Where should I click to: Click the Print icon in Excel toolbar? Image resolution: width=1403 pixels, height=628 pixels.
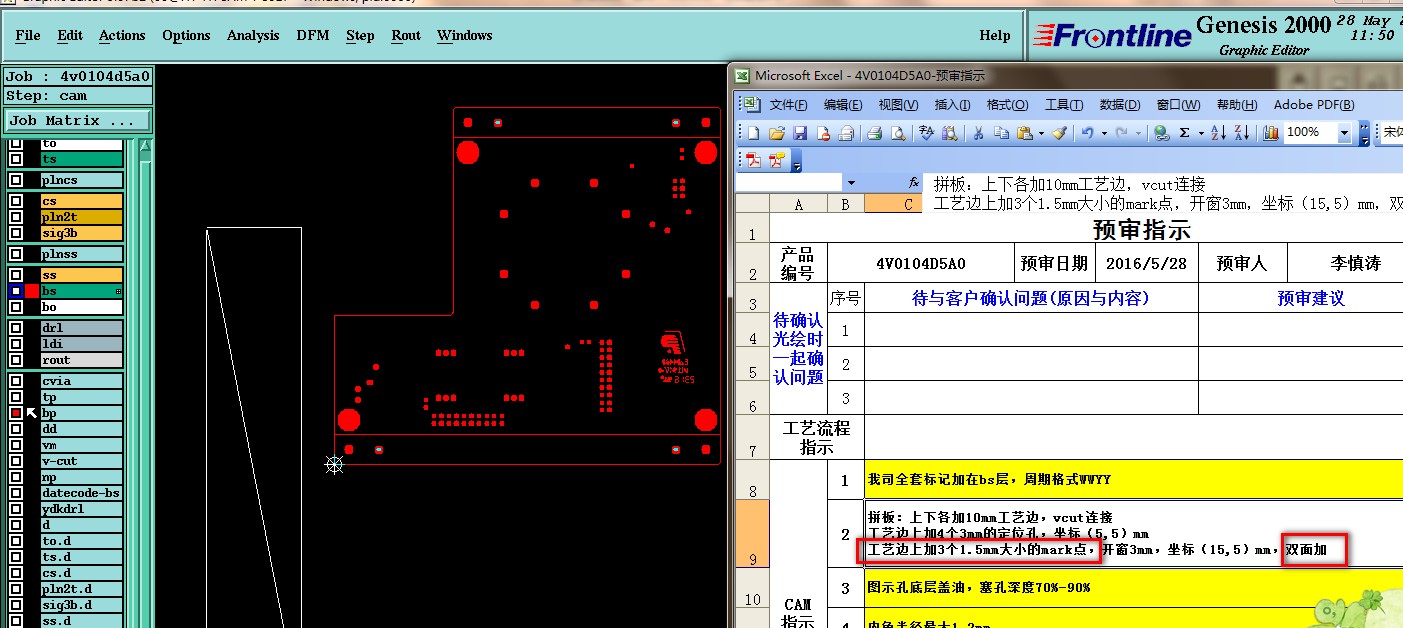tap(874, 133)
